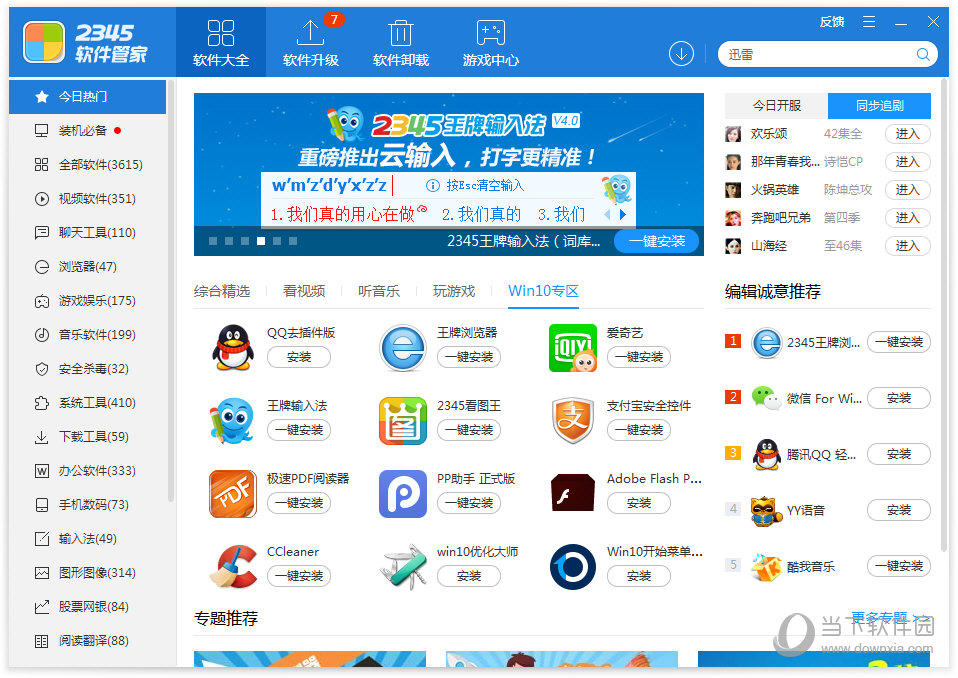Click 一键安装 on the banner
This screenshot has height=678, width=958.
(657, 241)
